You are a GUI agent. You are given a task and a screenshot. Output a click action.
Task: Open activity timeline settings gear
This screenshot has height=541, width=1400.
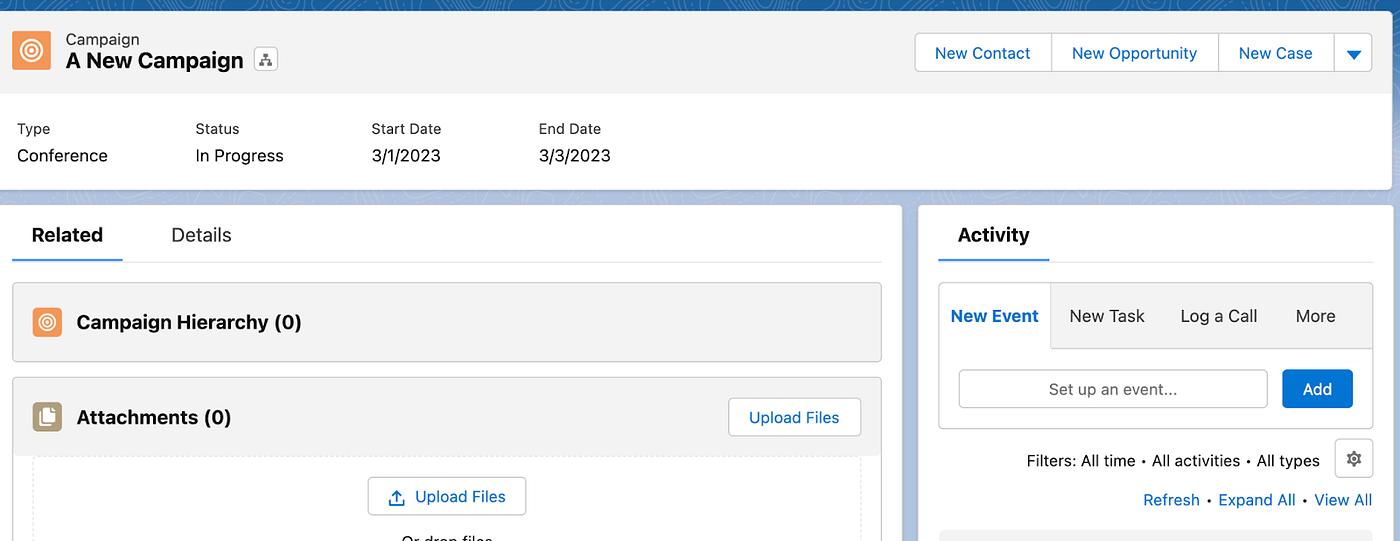coord(1353,459)
